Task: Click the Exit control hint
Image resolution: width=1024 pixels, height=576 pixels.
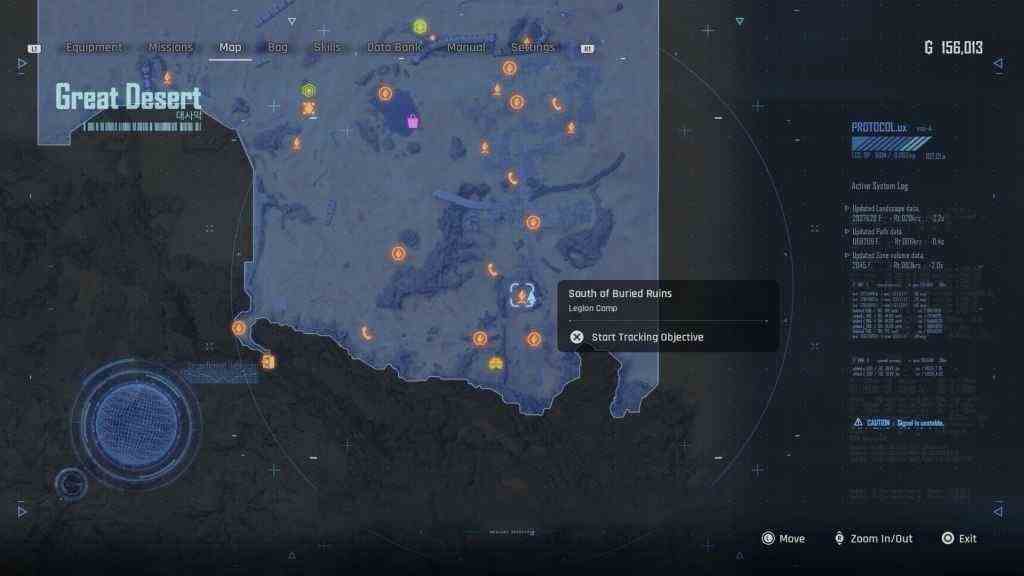Action: click(959, 539)
